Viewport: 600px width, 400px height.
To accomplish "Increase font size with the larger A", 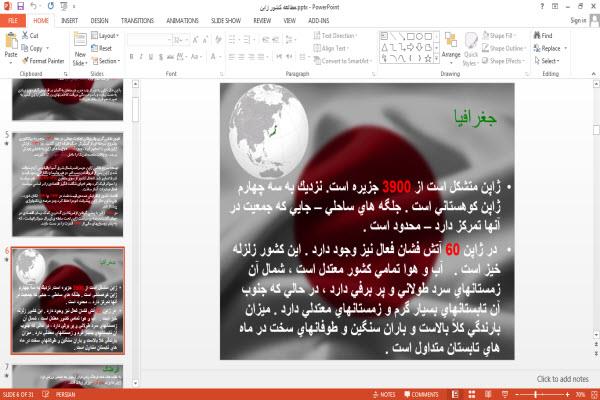I will [196, 40].
